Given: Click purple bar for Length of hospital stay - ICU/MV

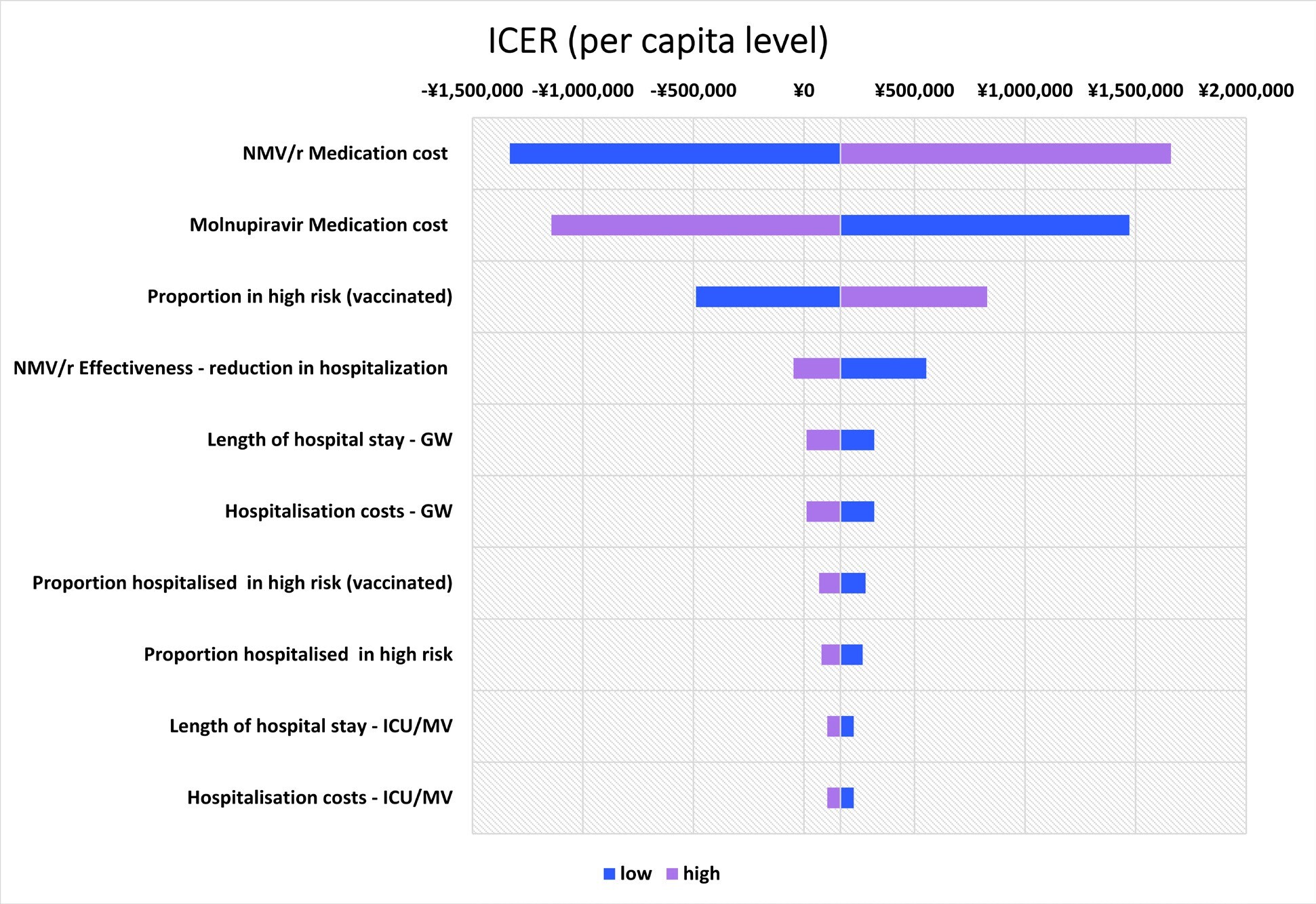Looking at the screenshot, I should (834, 726).
